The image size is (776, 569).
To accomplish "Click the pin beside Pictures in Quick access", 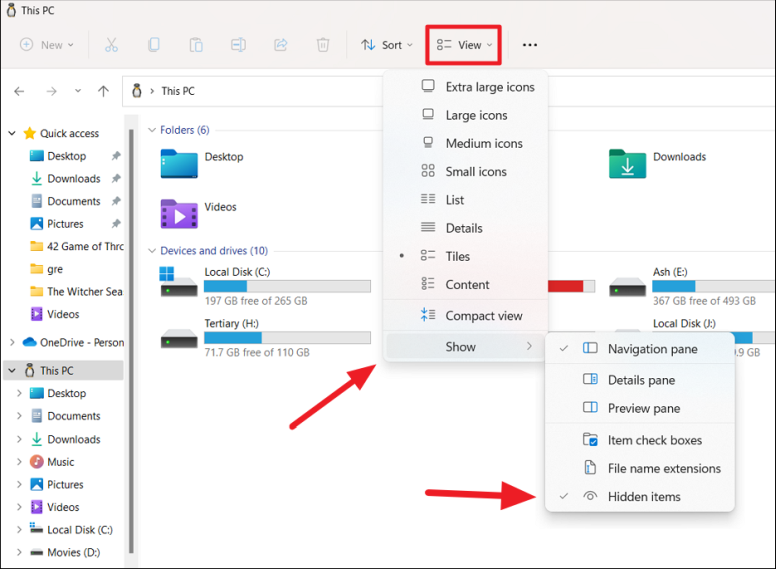I will coord(116,224).
